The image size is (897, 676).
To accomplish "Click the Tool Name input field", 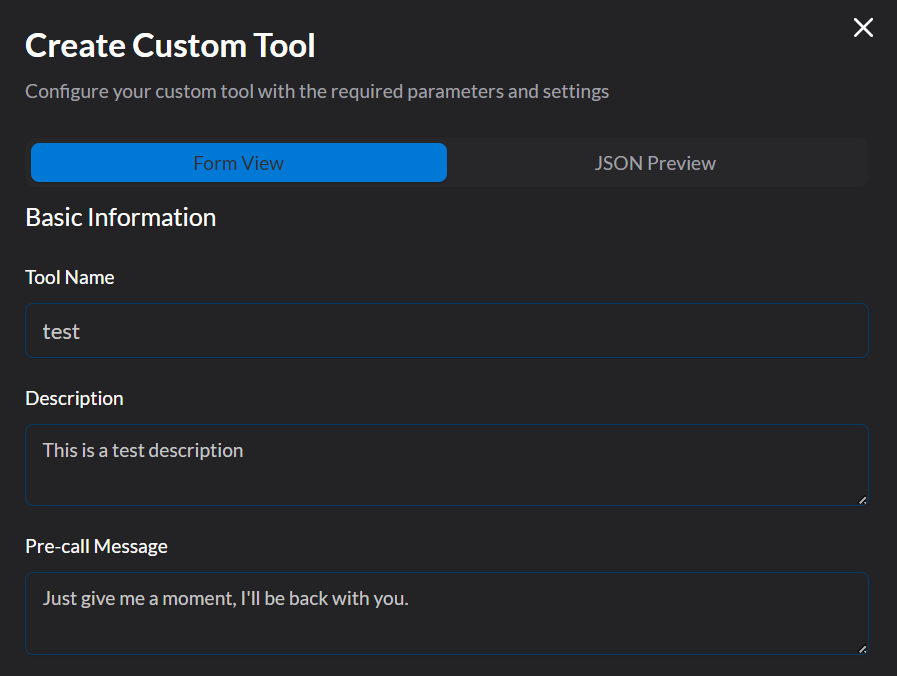I will click(x=446, y=331).
